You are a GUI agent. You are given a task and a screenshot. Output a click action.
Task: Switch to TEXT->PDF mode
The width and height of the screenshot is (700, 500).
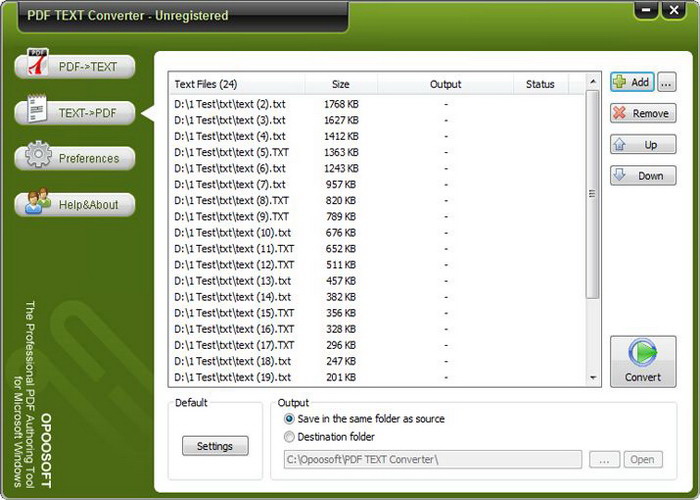click(x=75, y=113)
